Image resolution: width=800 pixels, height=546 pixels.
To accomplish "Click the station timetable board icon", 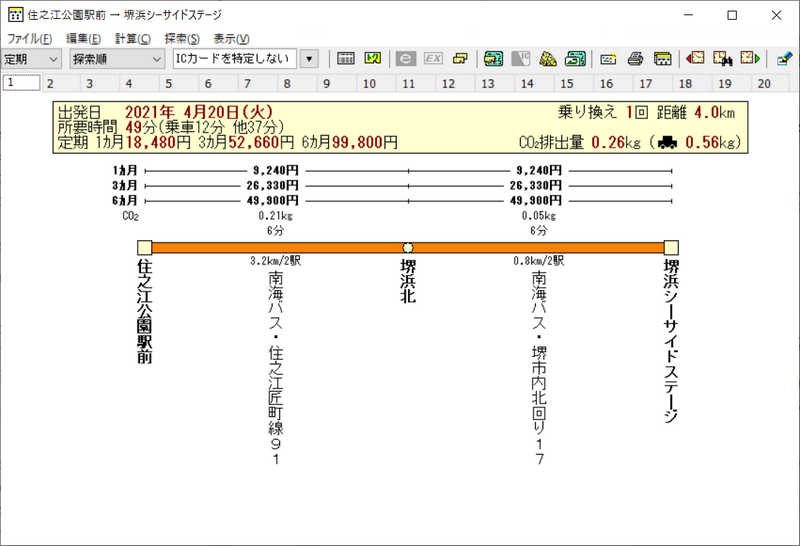I will [662, 59].
